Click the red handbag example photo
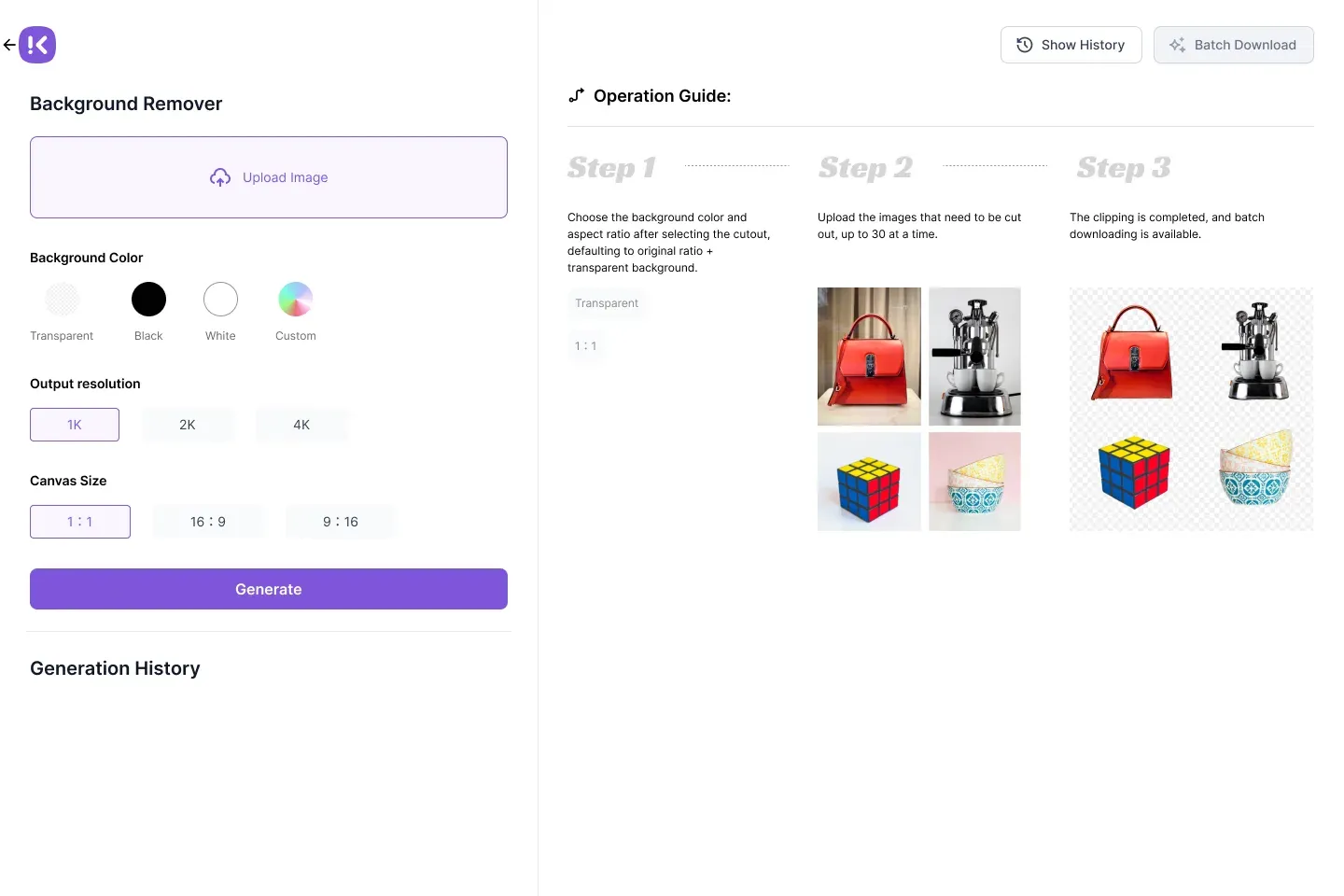The width and height of the screenshot is (1344, 896). point(869,357)
